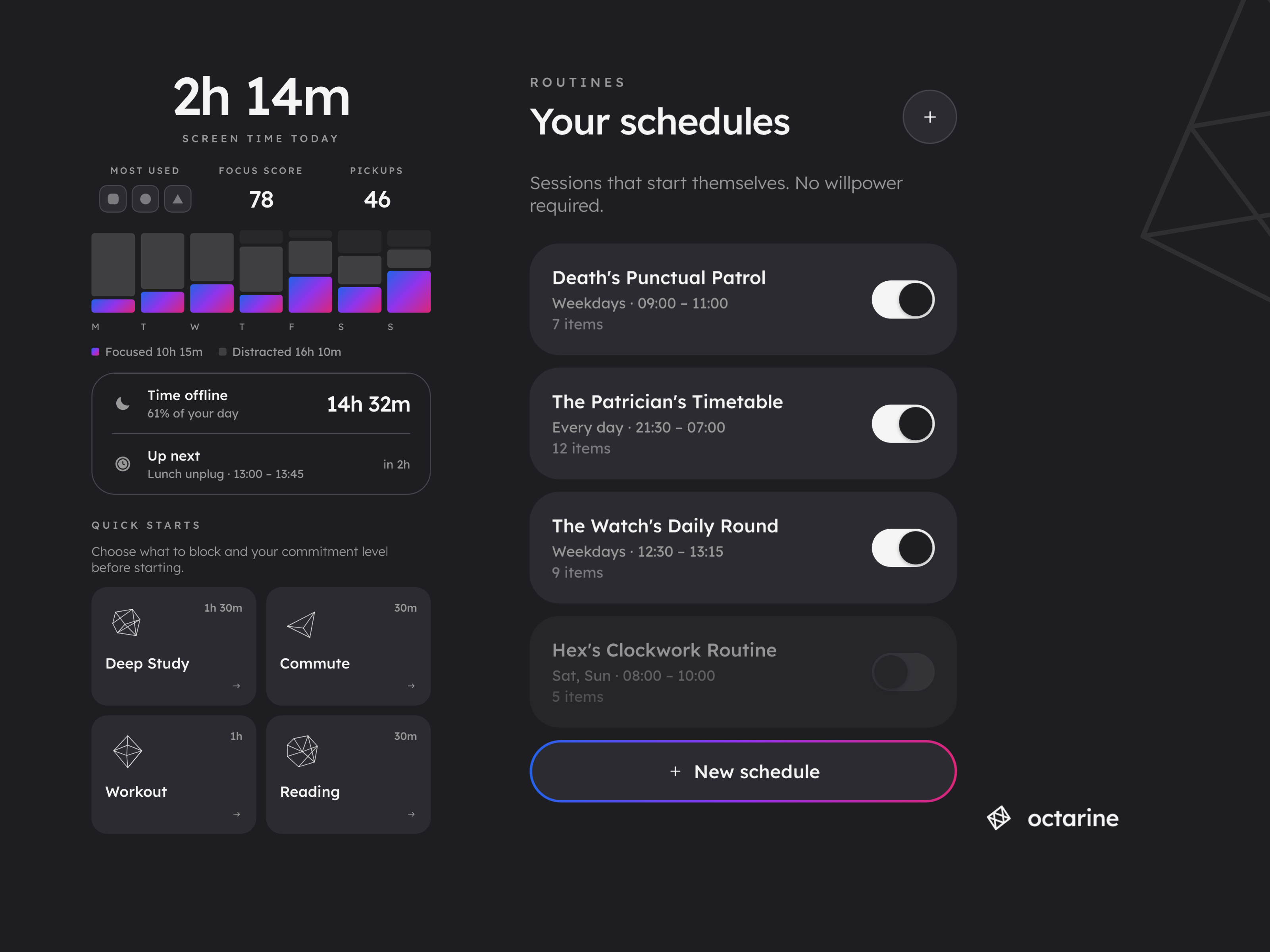The image size is (1270, 952).
Task: Click the arrow on the Commute card
Action: coord(411,686)
